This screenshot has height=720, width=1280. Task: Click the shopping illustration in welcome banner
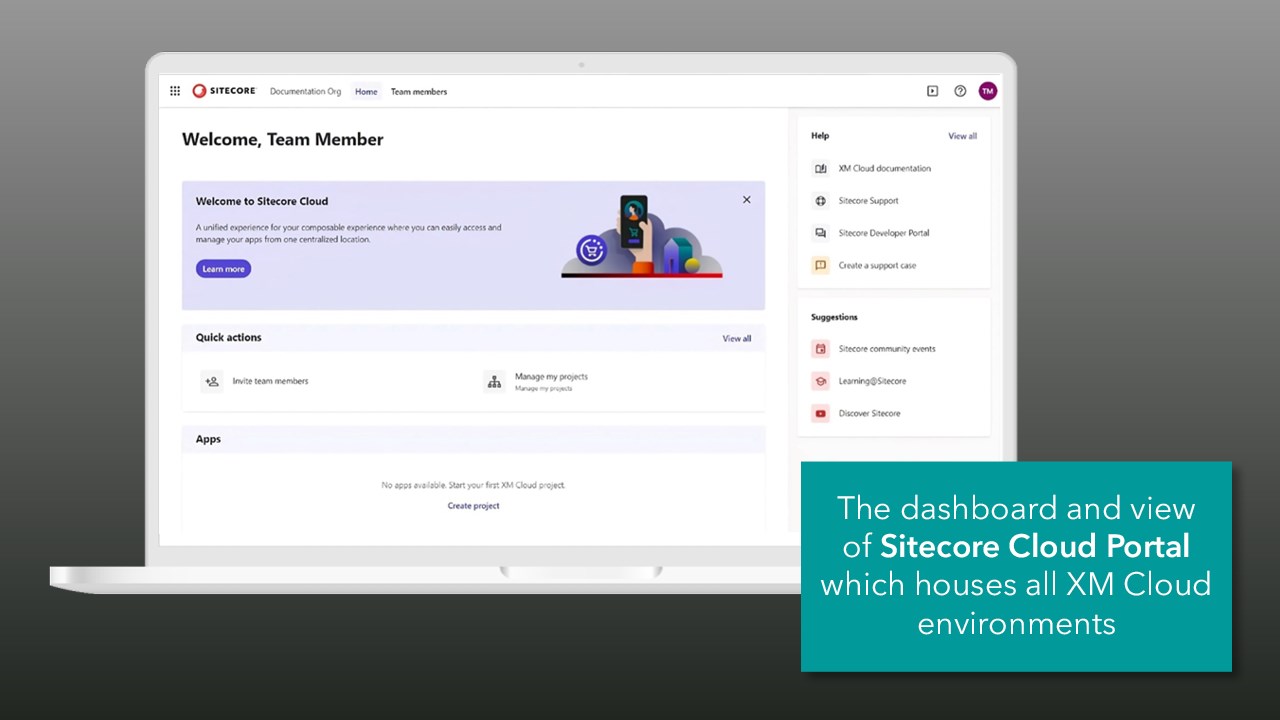(x=641, y=238)
